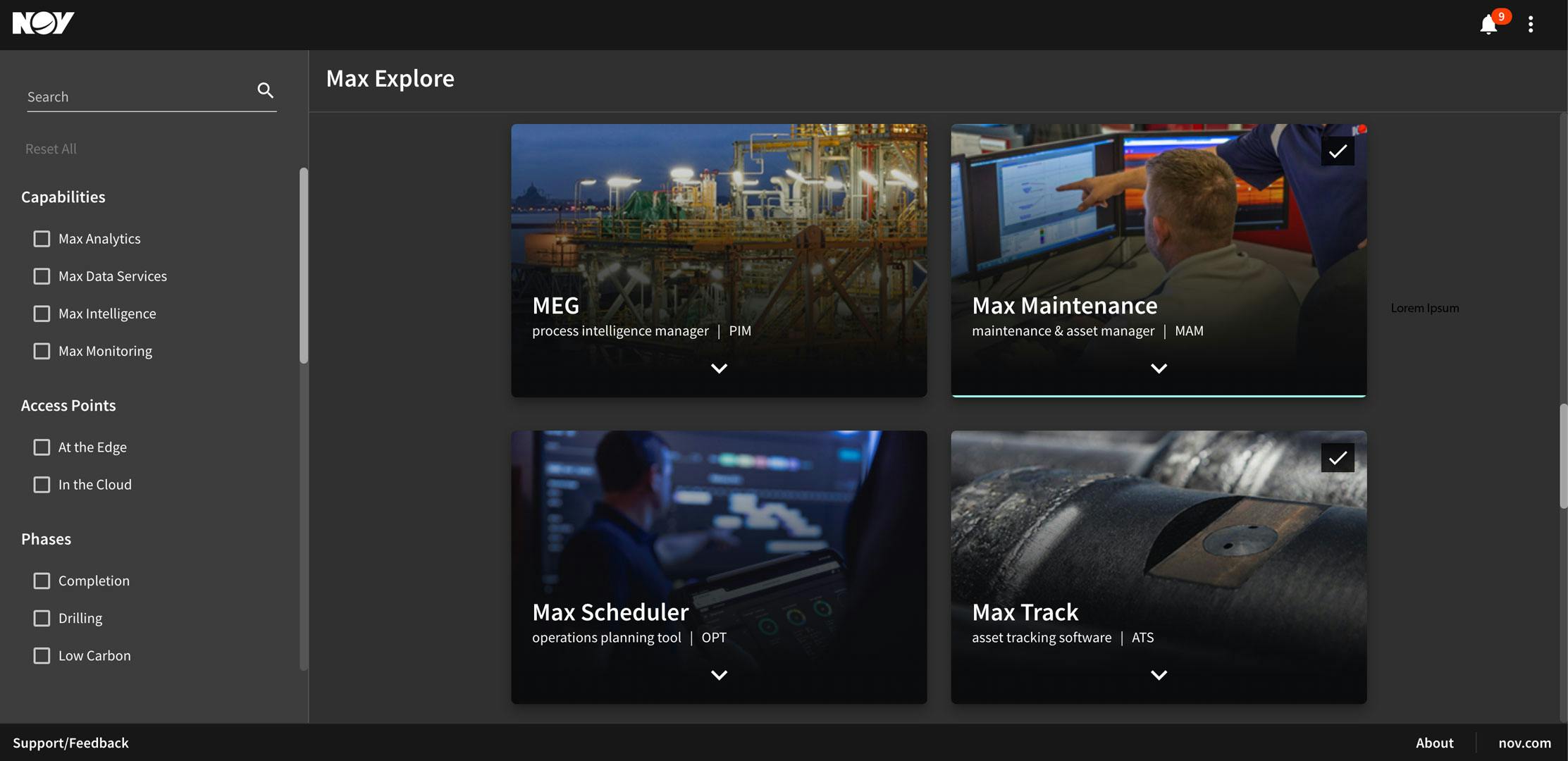Open the nov.com link
1568x761 pixels.
pyautogui.click(x=1524, y=743)
